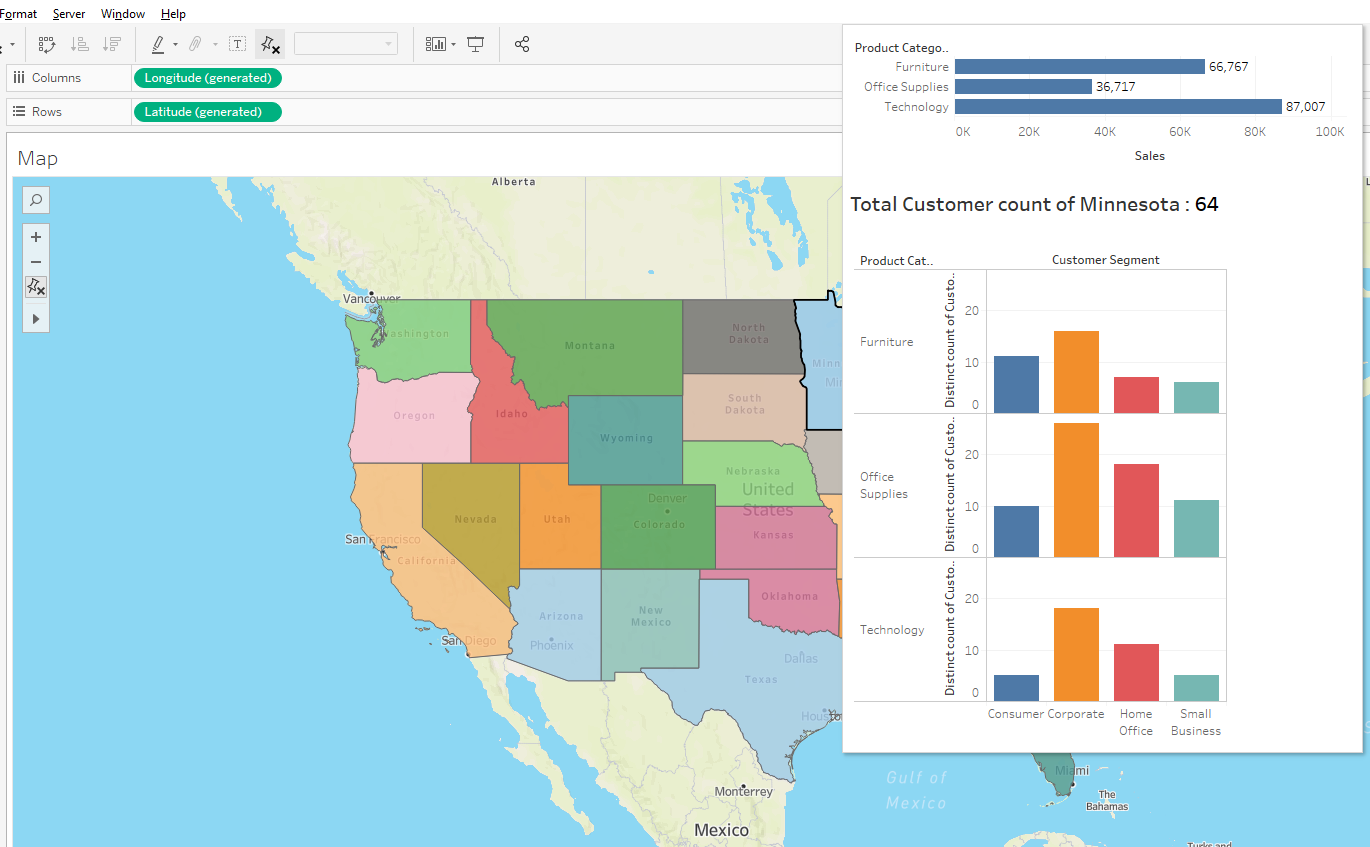Image resolution: width=1370 pixels, height=847 pixels.
Task: Toggle the pin on the map controls
Action: (35, 287)
